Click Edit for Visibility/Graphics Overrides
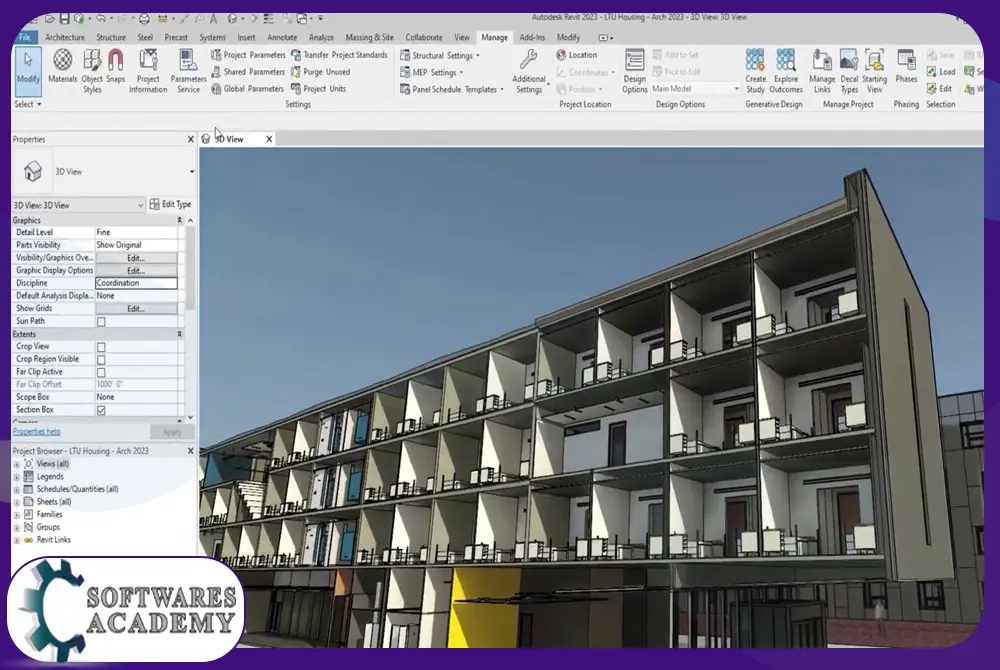The width and height of the screenshot is (1000, 670). tap(136, 258)
